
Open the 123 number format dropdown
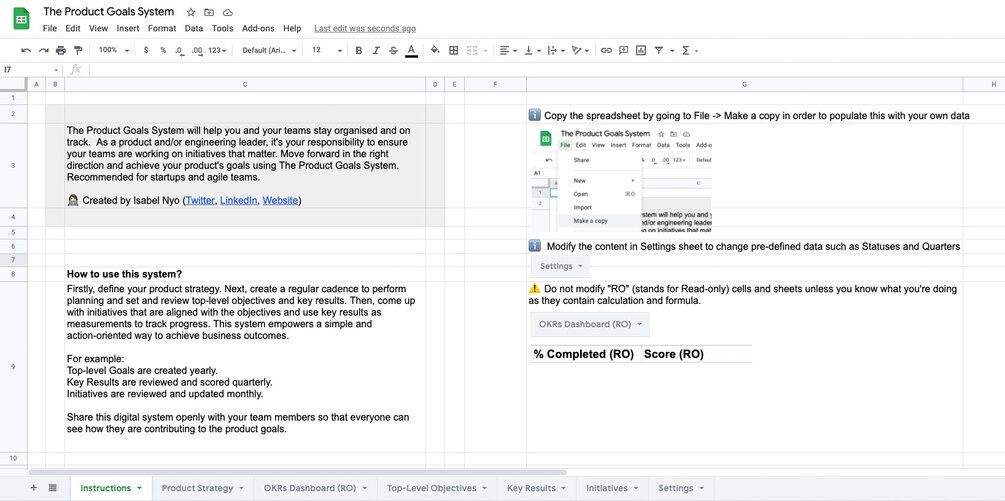(217, 50)
